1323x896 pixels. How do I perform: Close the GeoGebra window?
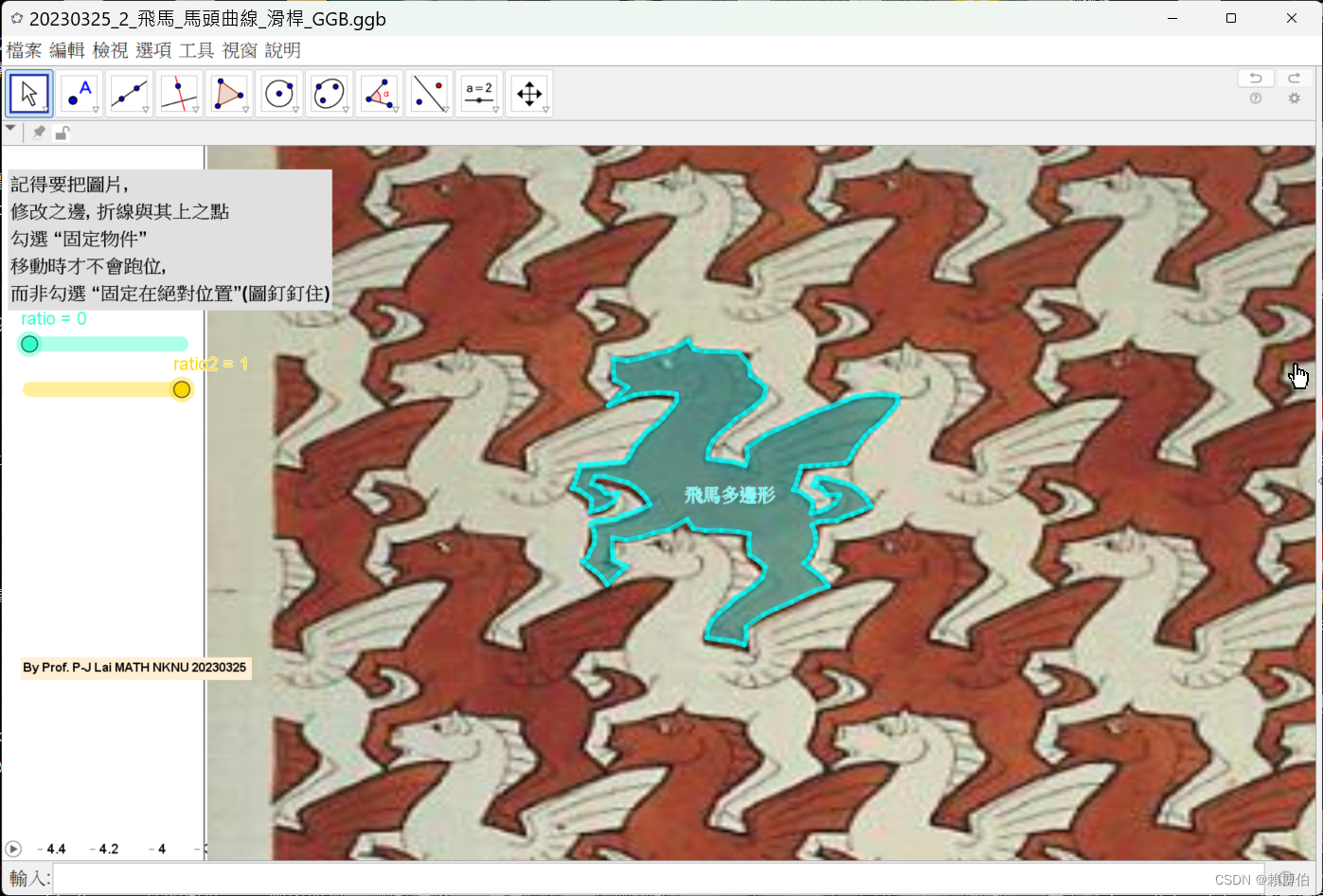(x=1291, y=18)
